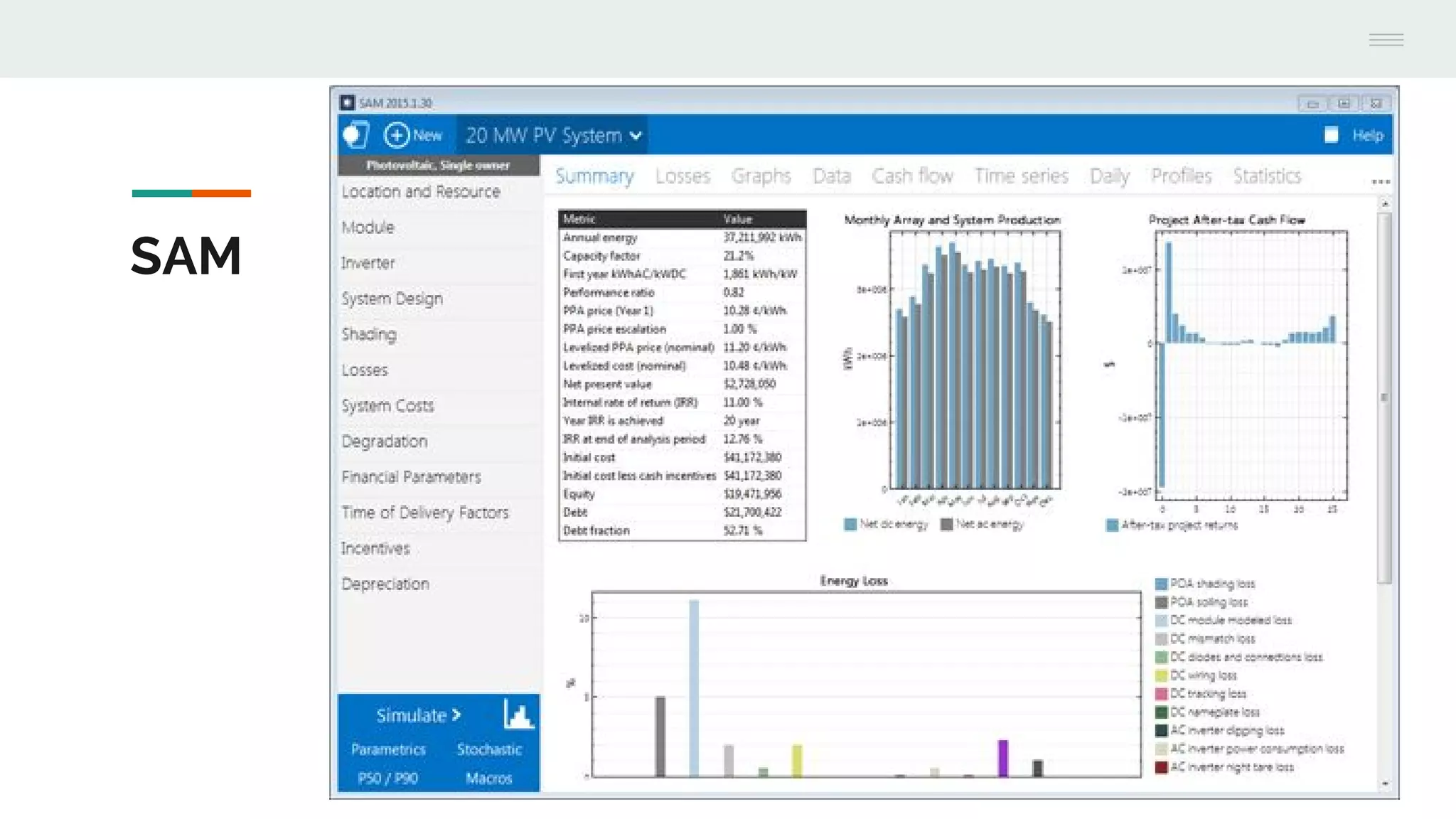The width and height of the screenshot is (1456, 819).
Task: Click the Help link in header
Action: pos(1367,135)
